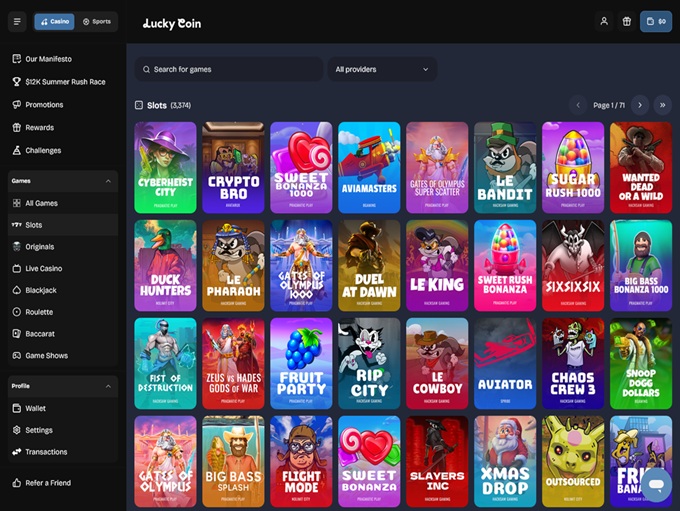The width and height of the screenshot is (680, 511).
Task: Open Settings in Profile section
Action: pyautogui.click(x=63, y=430)
